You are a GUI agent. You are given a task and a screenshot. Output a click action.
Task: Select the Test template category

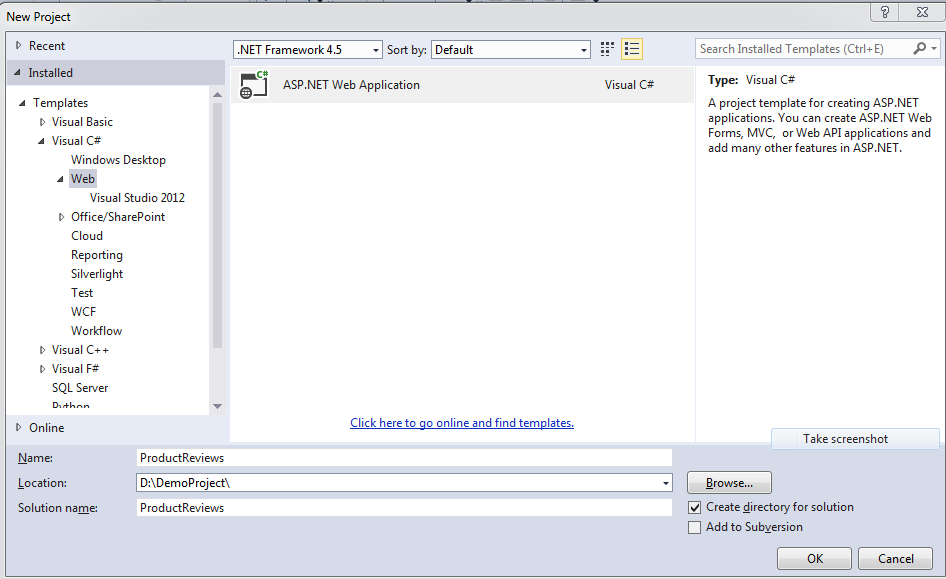(82, 293)
